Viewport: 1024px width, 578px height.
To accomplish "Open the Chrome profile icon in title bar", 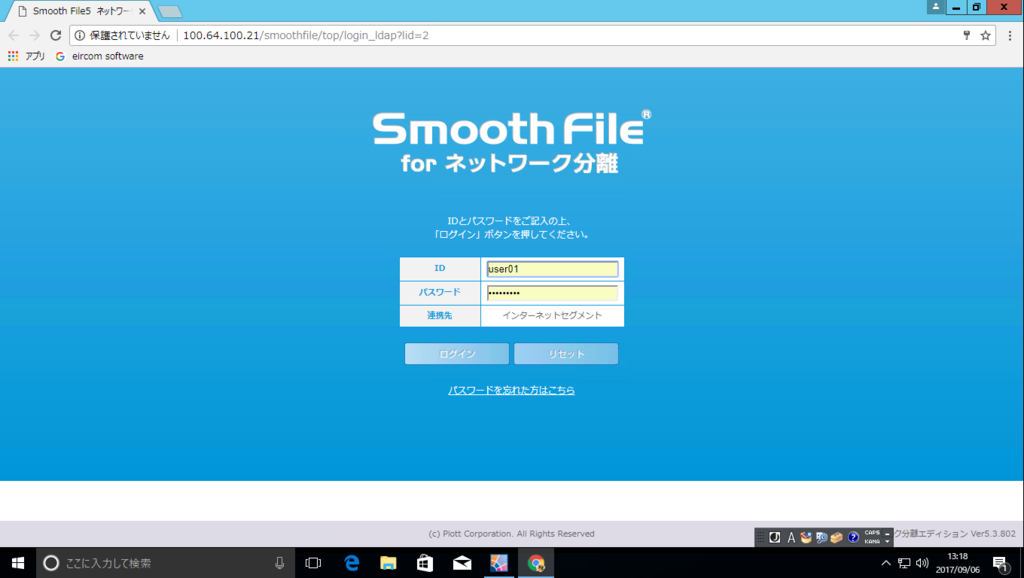I will pos(934,8).
